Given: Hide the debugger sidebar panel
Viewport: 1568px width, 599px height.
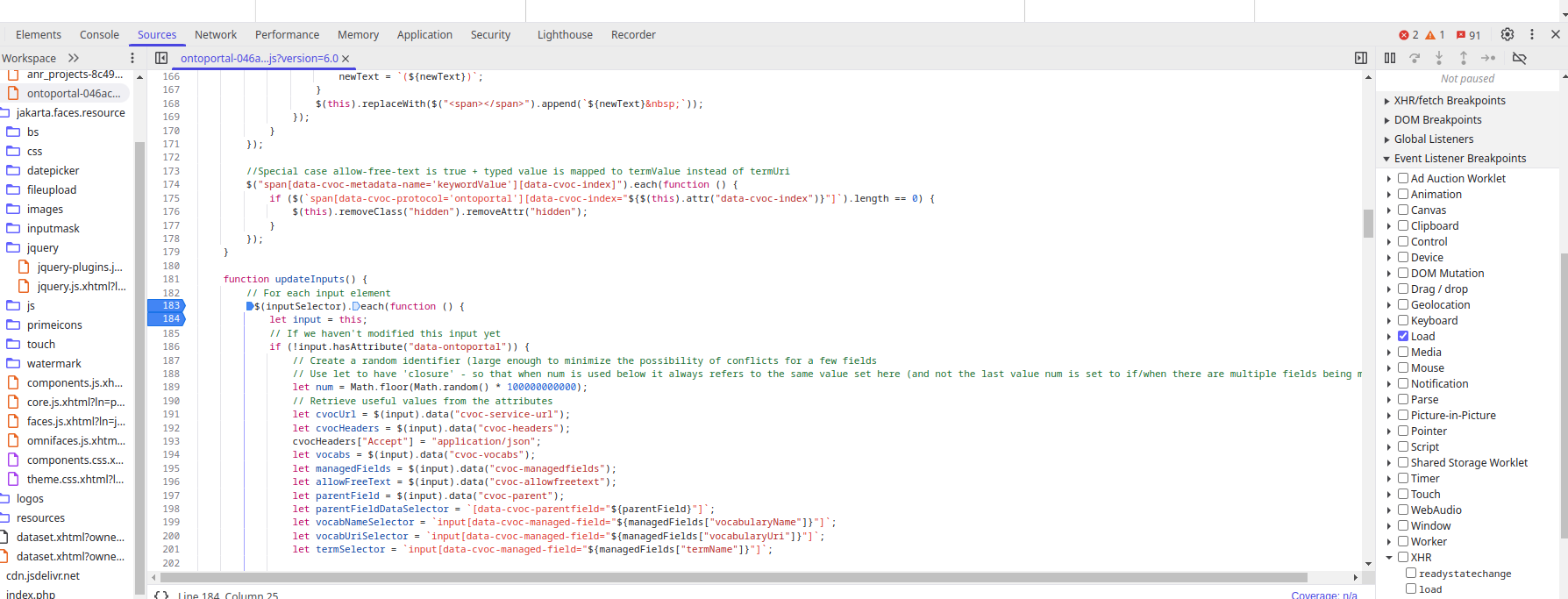Looking at the screenshot, I should coord(1360,58).
